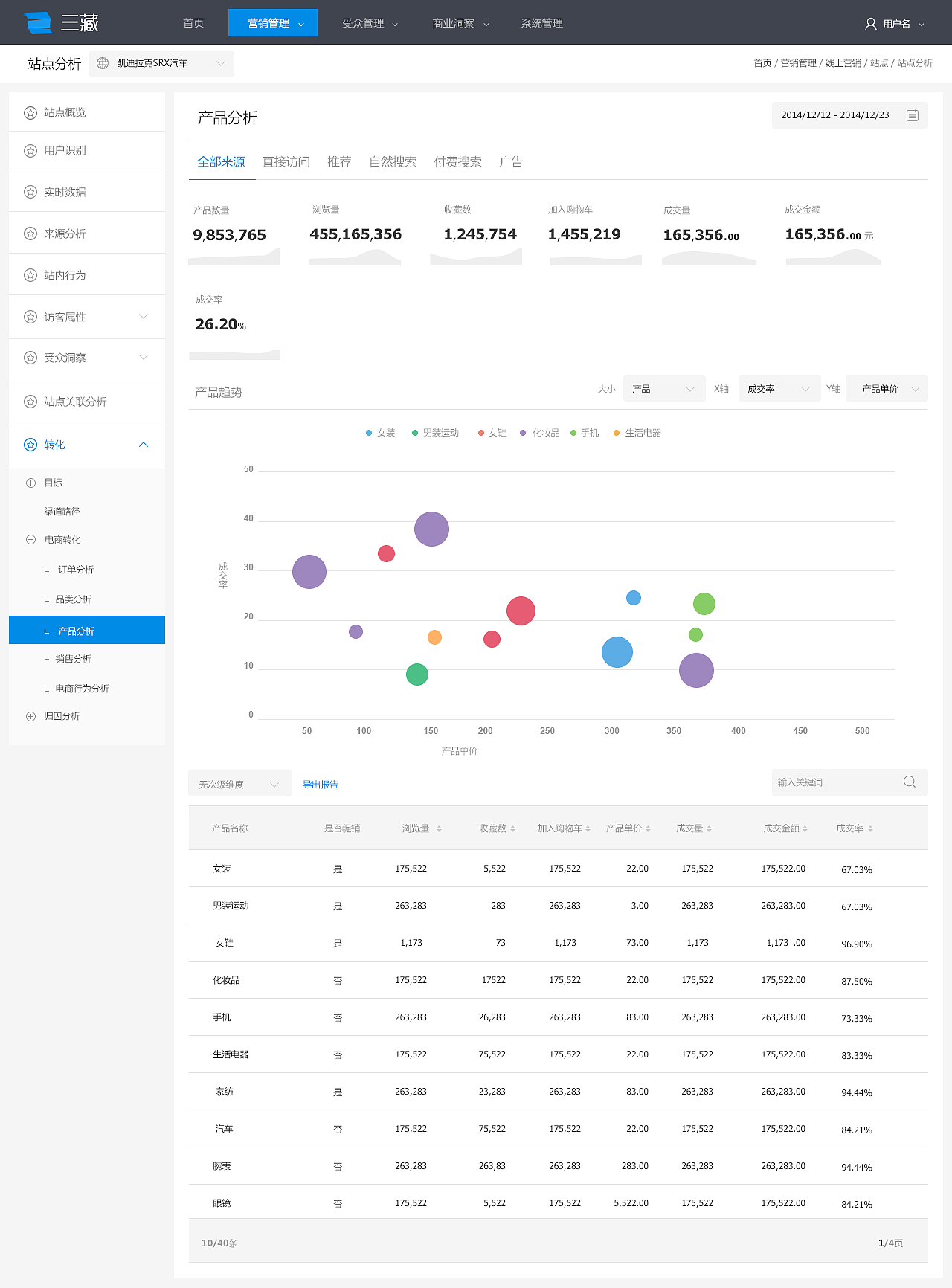Toggle 生活电器 legend series
Image resolution: width=952 pixels, height=1288 pixels.
637,433
